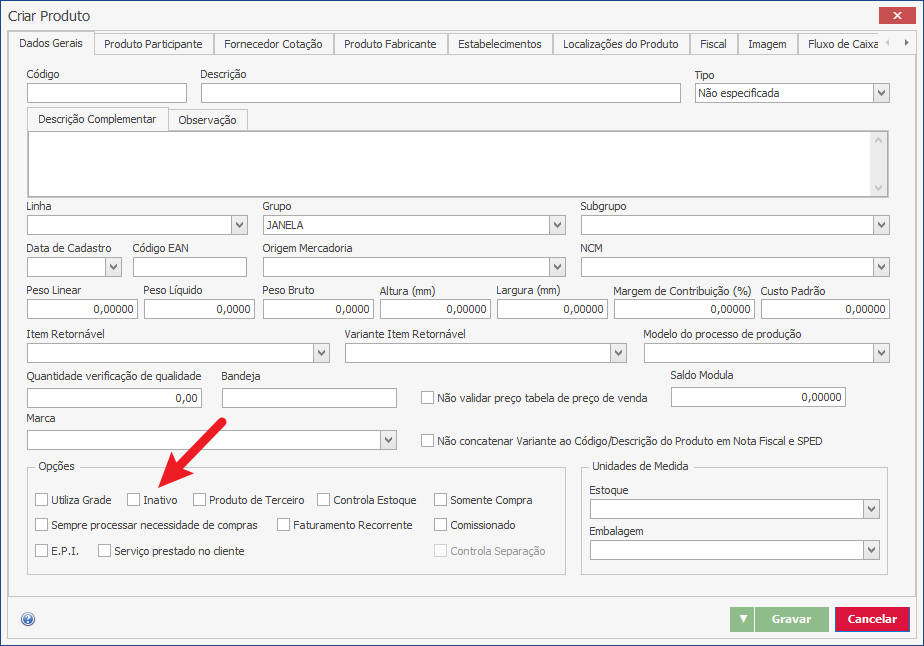Open the Imagem tab
Screen dimensions: 924x646
pyautogui.click(x=767, y=44)
